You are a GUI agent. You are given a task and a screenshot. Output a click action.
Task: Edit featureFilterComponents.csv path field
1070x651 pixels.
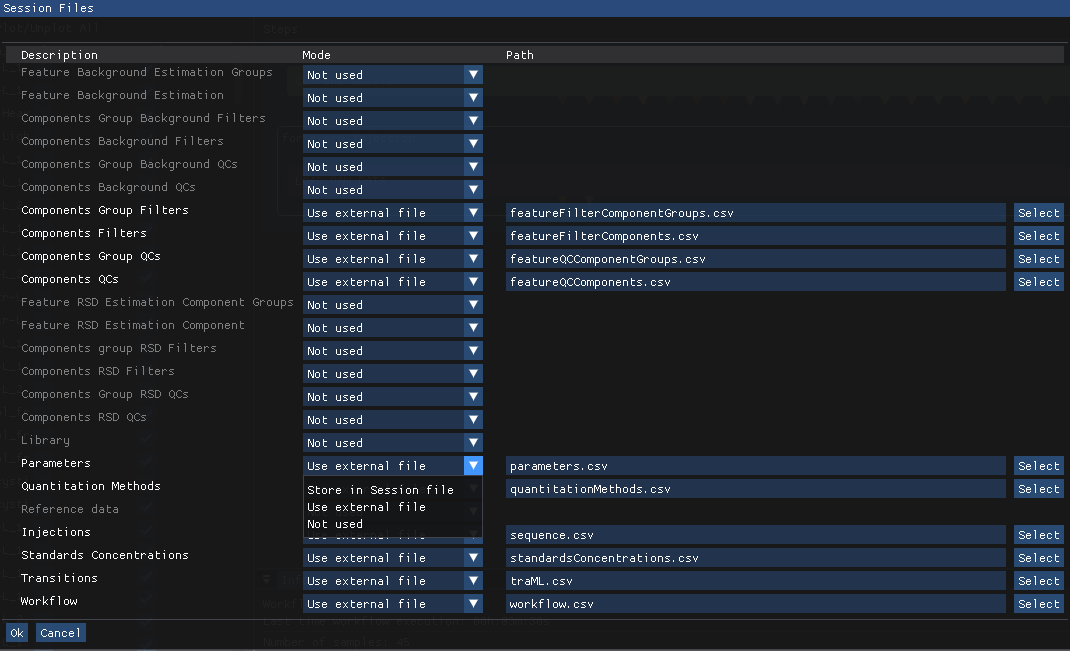tap(755, 235)
